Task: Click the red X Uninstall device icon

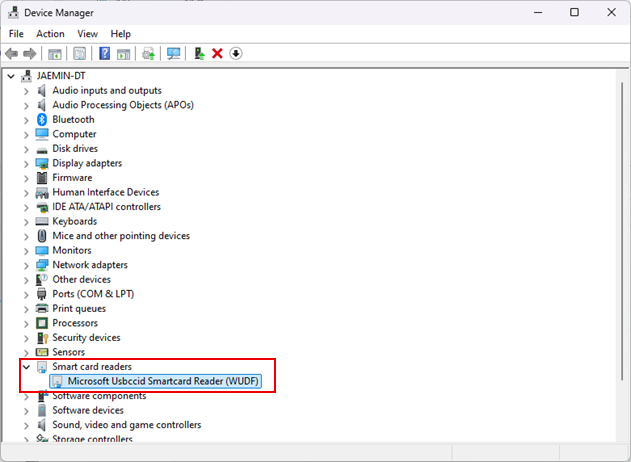Action: pyautogui.click(x=217, y=54)
